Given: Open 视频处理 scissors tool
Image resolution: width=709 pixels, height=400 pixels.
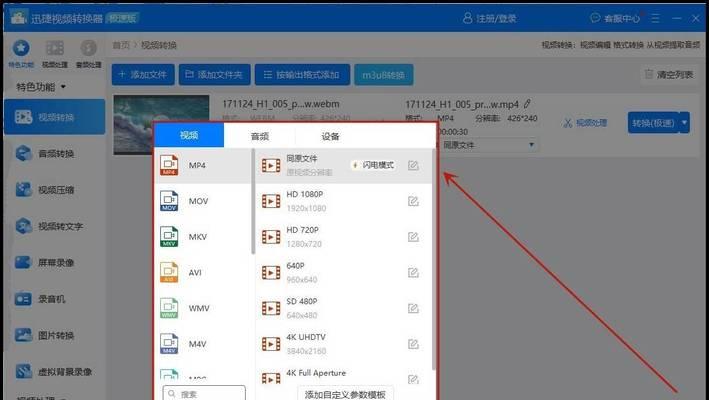Looking at the screenshot, I should coord(585,123).
